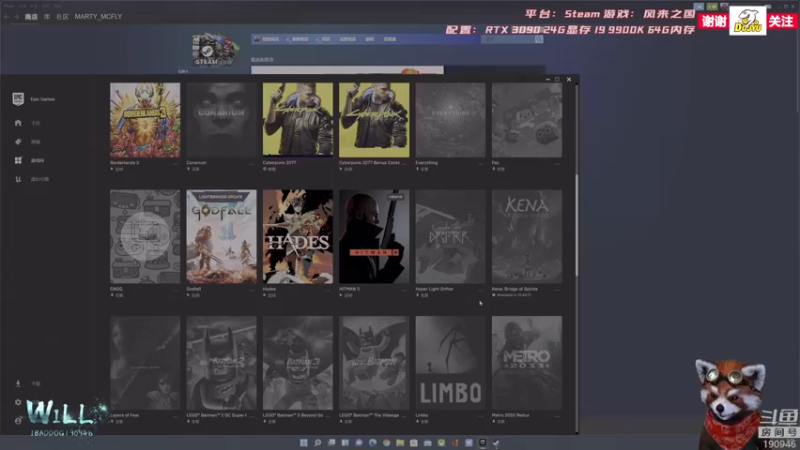
Task: Open the Xbox app from the taskbar
Action: click(441, 442)
